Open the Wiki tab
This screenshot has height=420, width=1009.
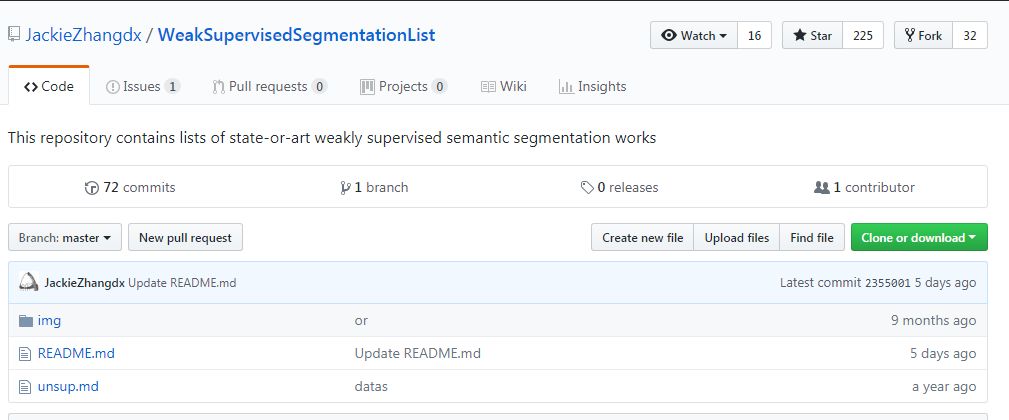tap(504, 87)
